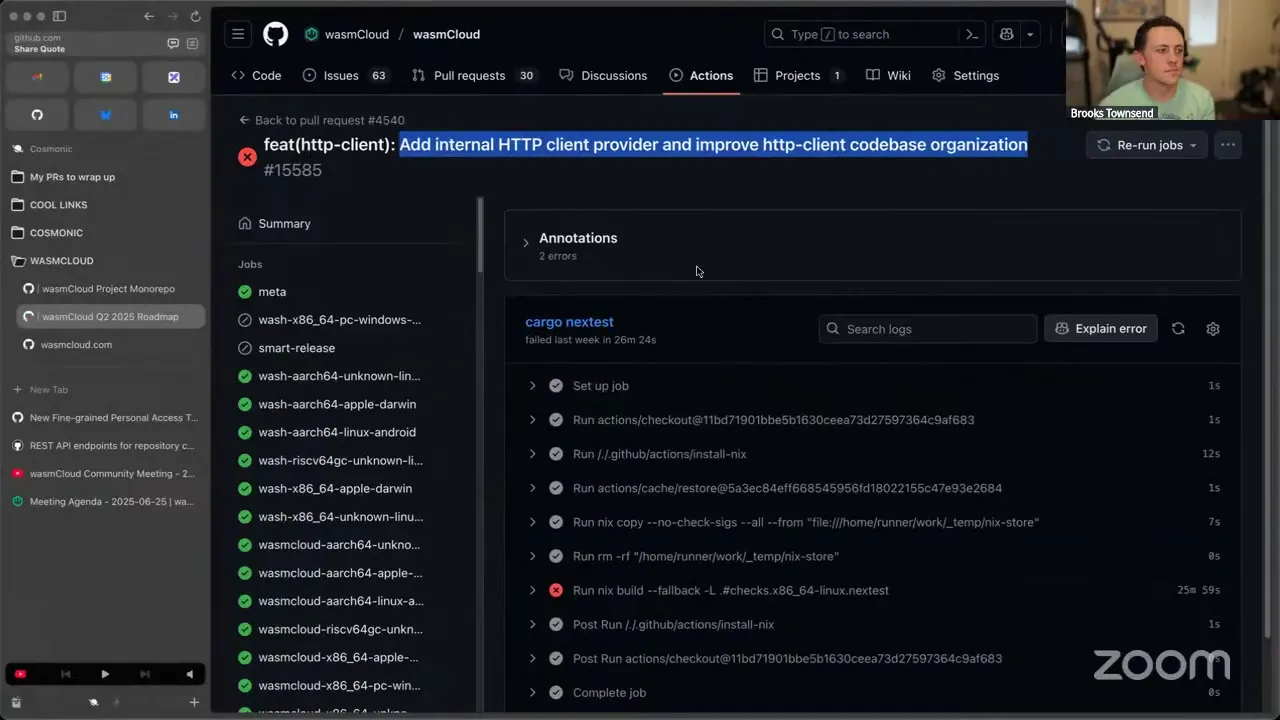
Task: Go back to pull request #4540
Action: pos(321,120)
